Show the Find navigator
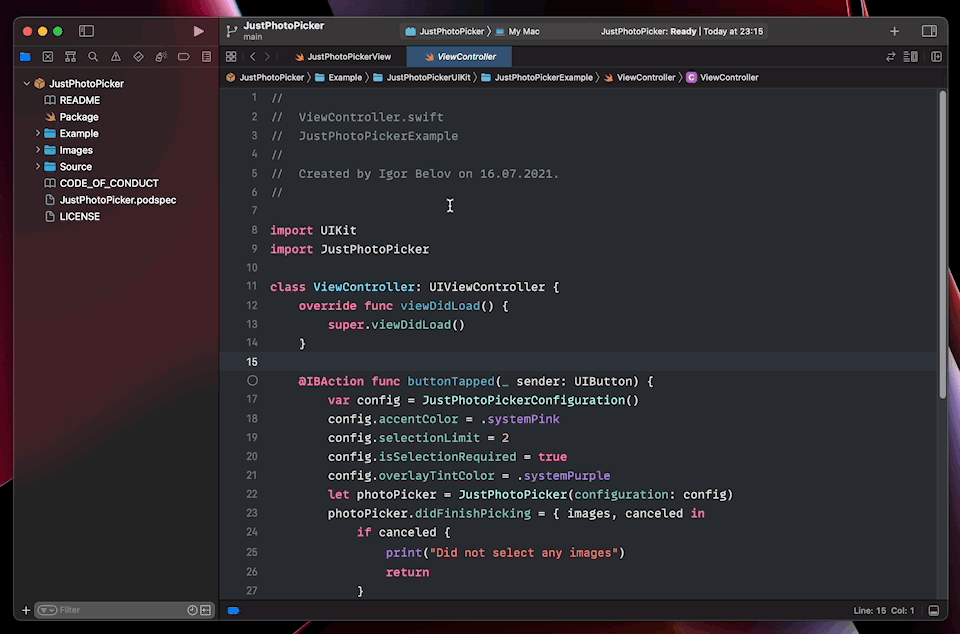This screenshot has height=634, width=960. click(93, 57)
